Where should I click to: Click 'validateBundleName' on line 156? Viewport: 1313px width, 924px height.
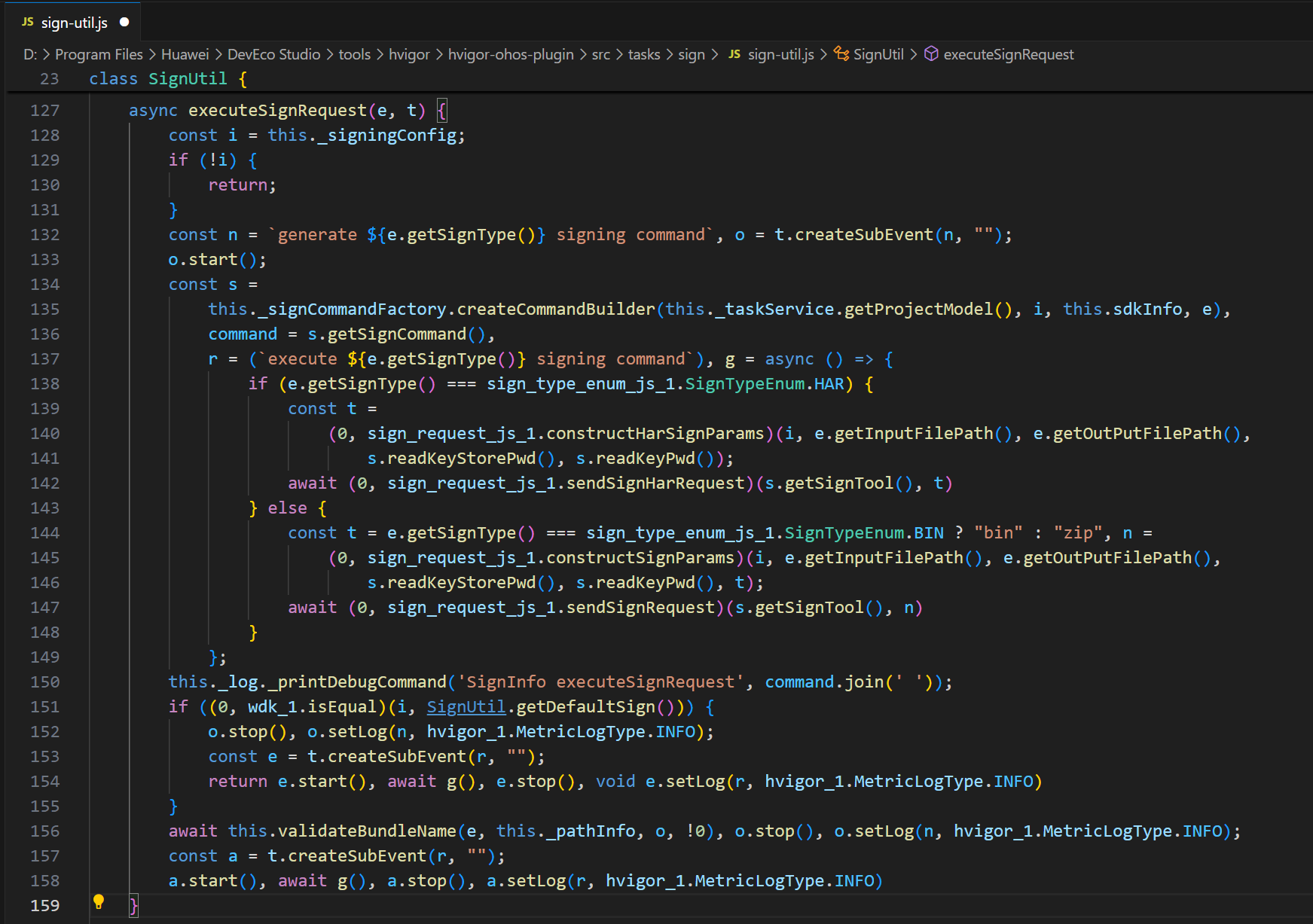(367, 831)
